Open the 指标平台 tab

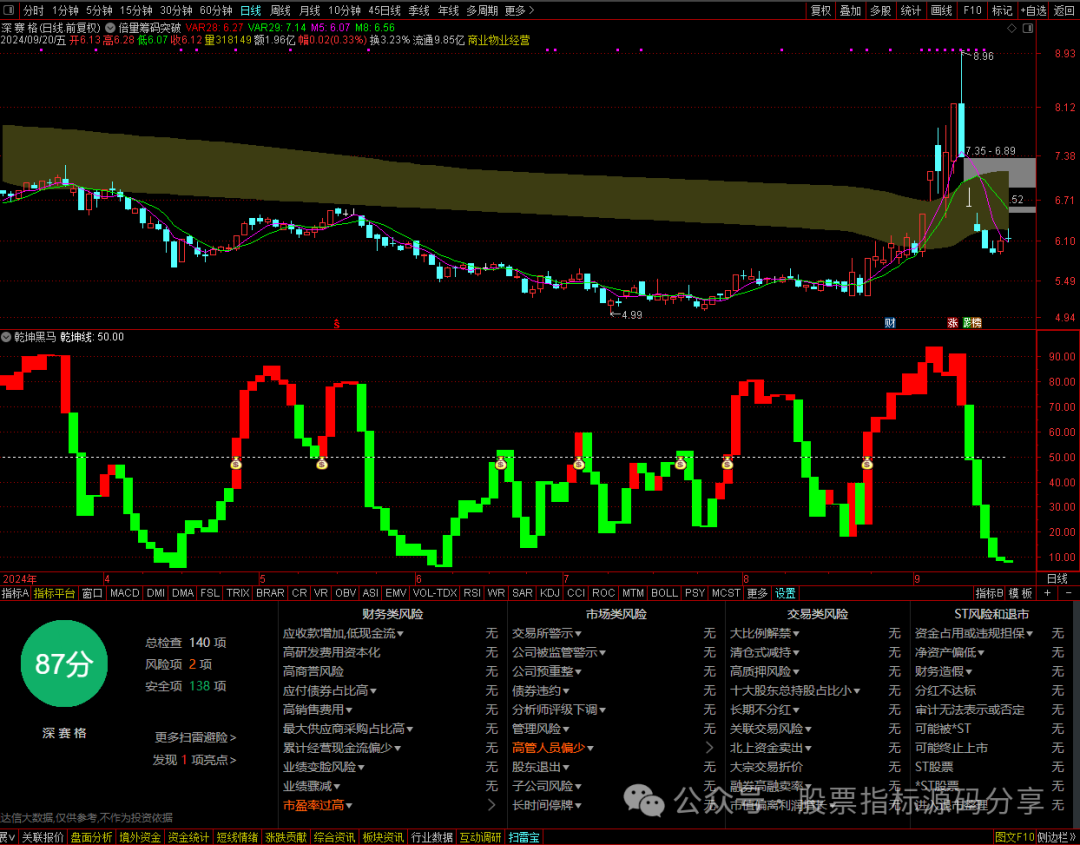point(54,593)
